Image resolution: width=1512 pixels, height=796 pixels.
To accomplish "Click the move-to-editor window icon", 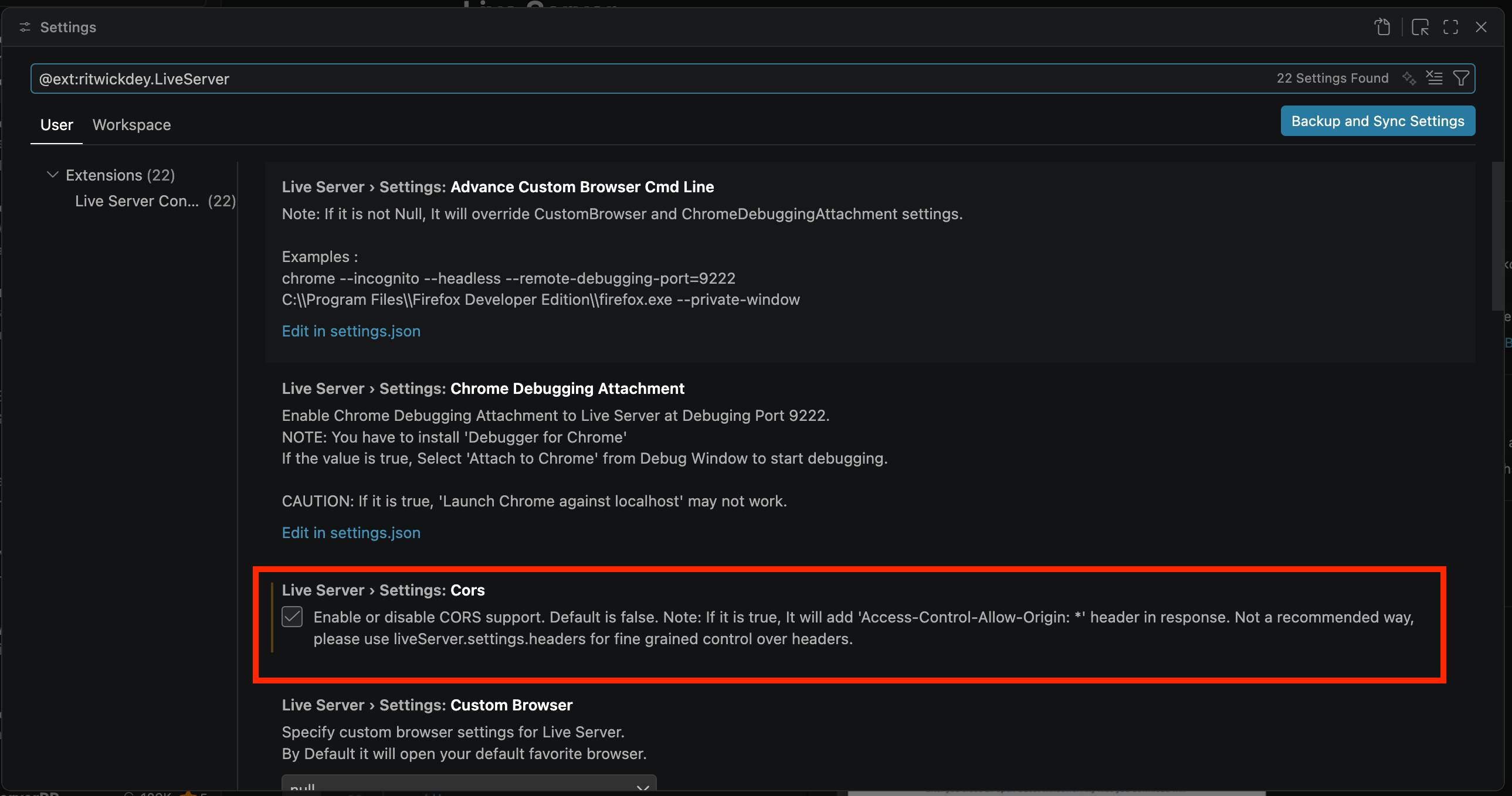I will click(1420, 27).
